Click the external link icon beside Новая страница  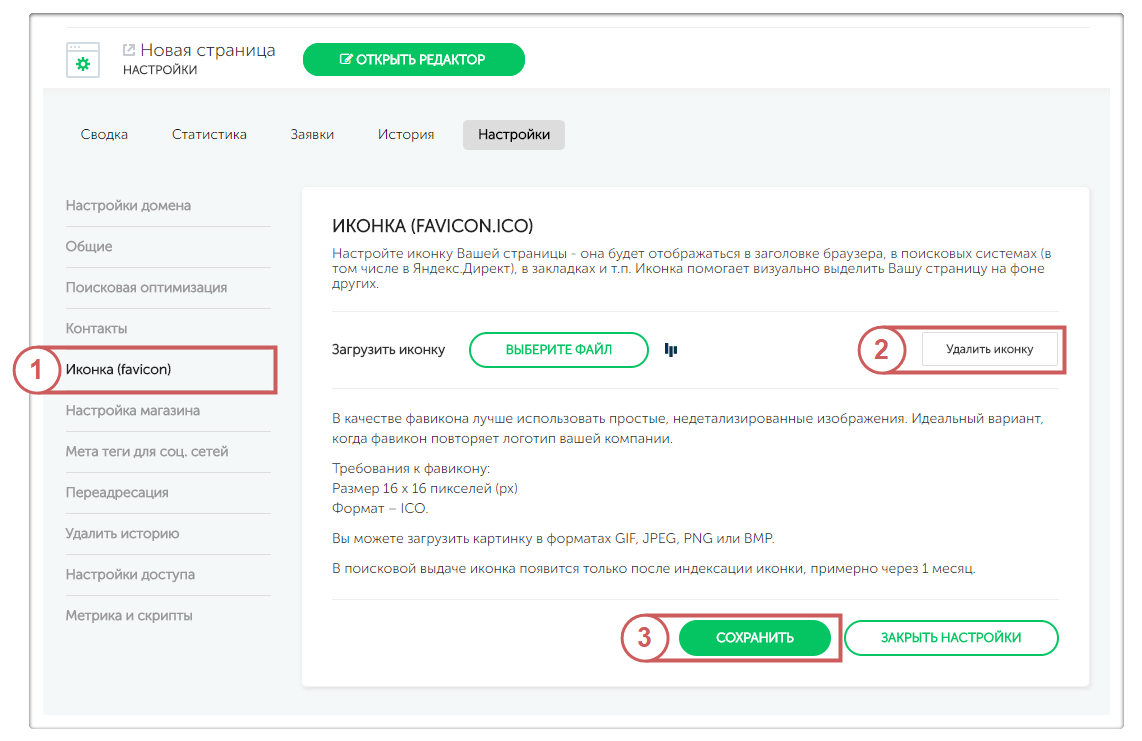128,50
